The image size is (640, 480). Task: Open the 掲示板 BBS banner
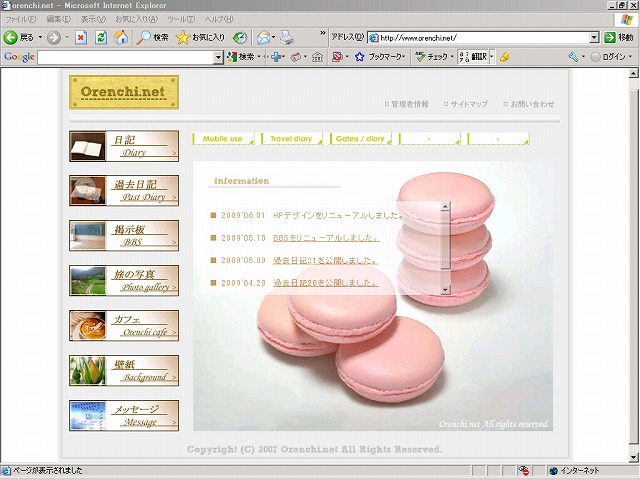tap(124, 236)
